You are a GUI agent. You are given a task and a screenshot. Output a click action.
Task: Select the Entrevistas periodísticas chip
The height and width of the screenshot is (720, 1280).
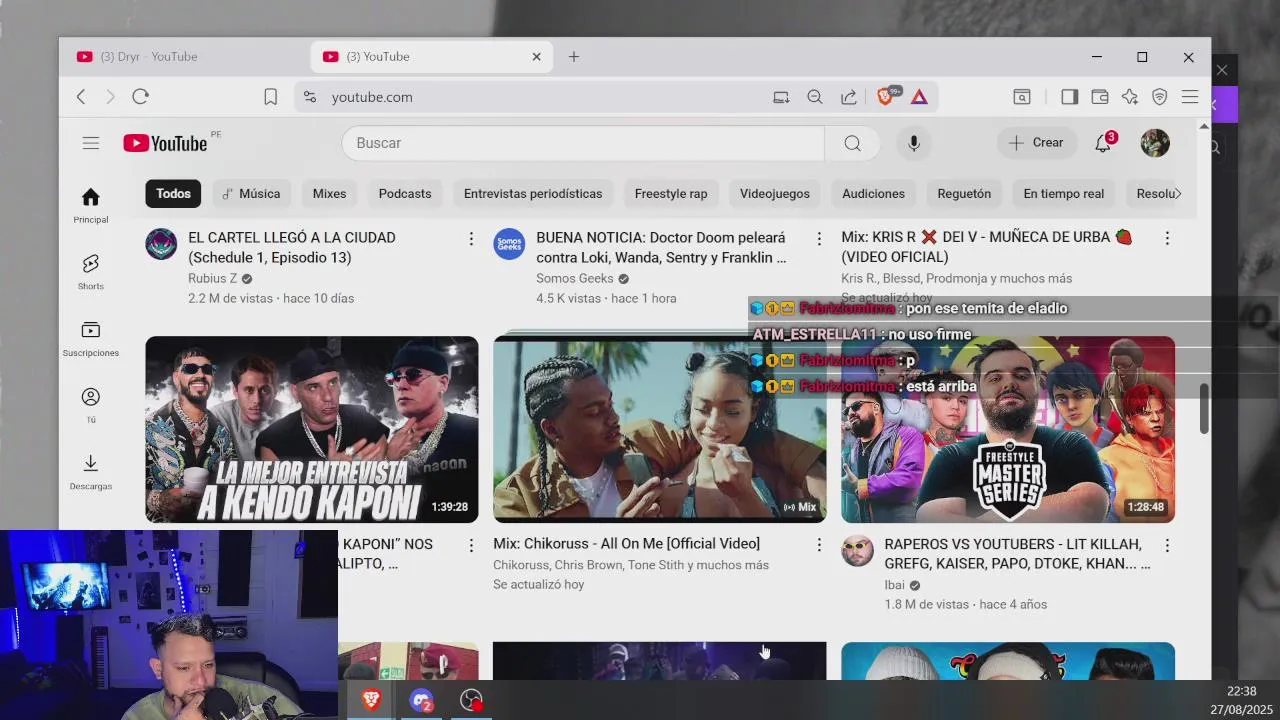coord(533,194)
